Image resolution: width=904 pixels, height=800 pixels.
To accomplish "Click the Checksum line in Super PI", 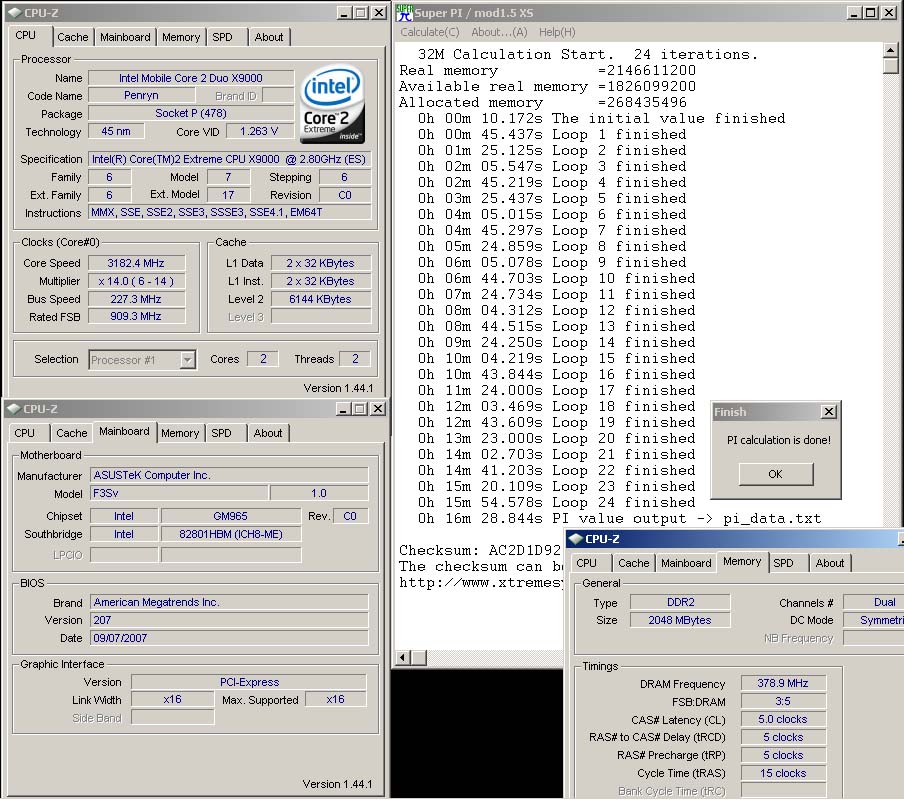I will pyautogui.click(x=480, y=550).
